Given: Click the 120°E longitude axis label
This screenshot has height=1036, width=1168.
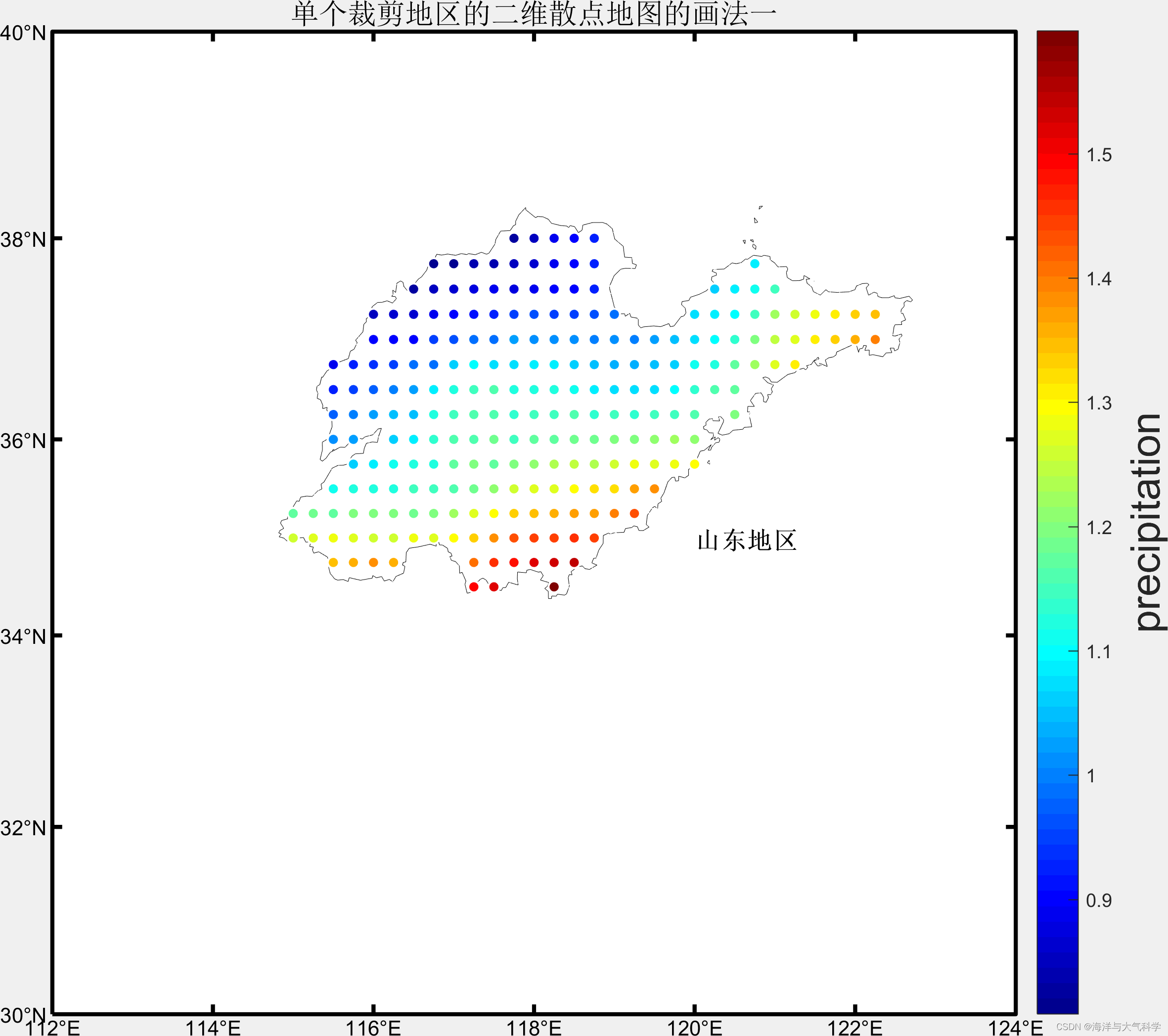Looking at the screenshot, I should click(x=694, y=1028).
